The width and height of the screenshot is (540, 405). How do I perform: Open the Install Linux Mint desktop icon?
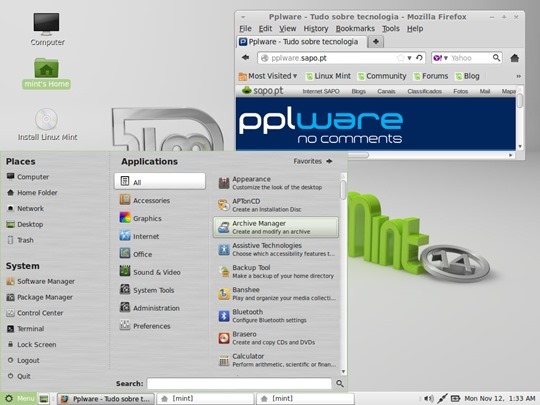point(47,124)
